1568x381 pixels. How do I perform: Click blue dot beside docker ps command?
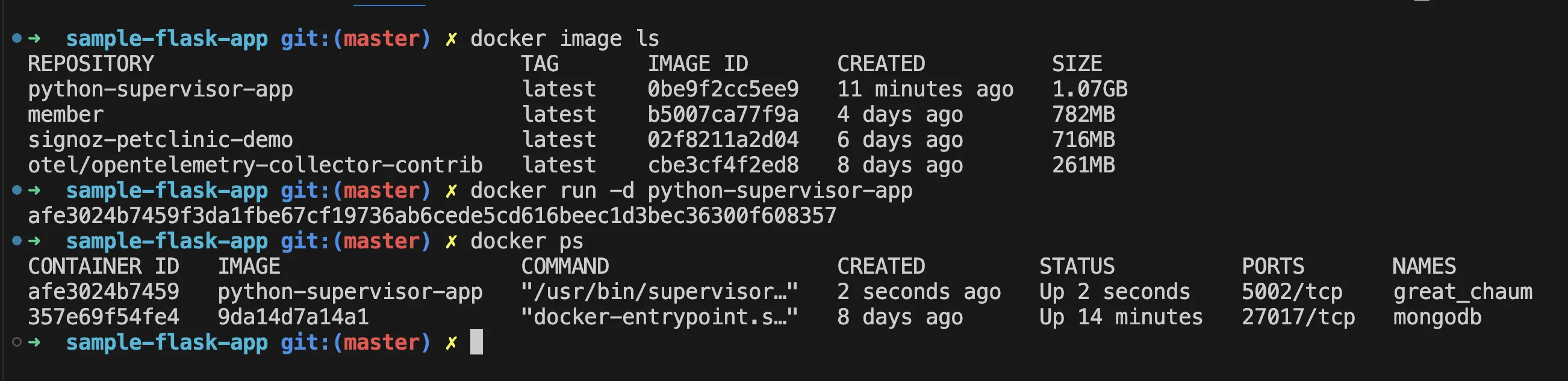tap(17, 241)
